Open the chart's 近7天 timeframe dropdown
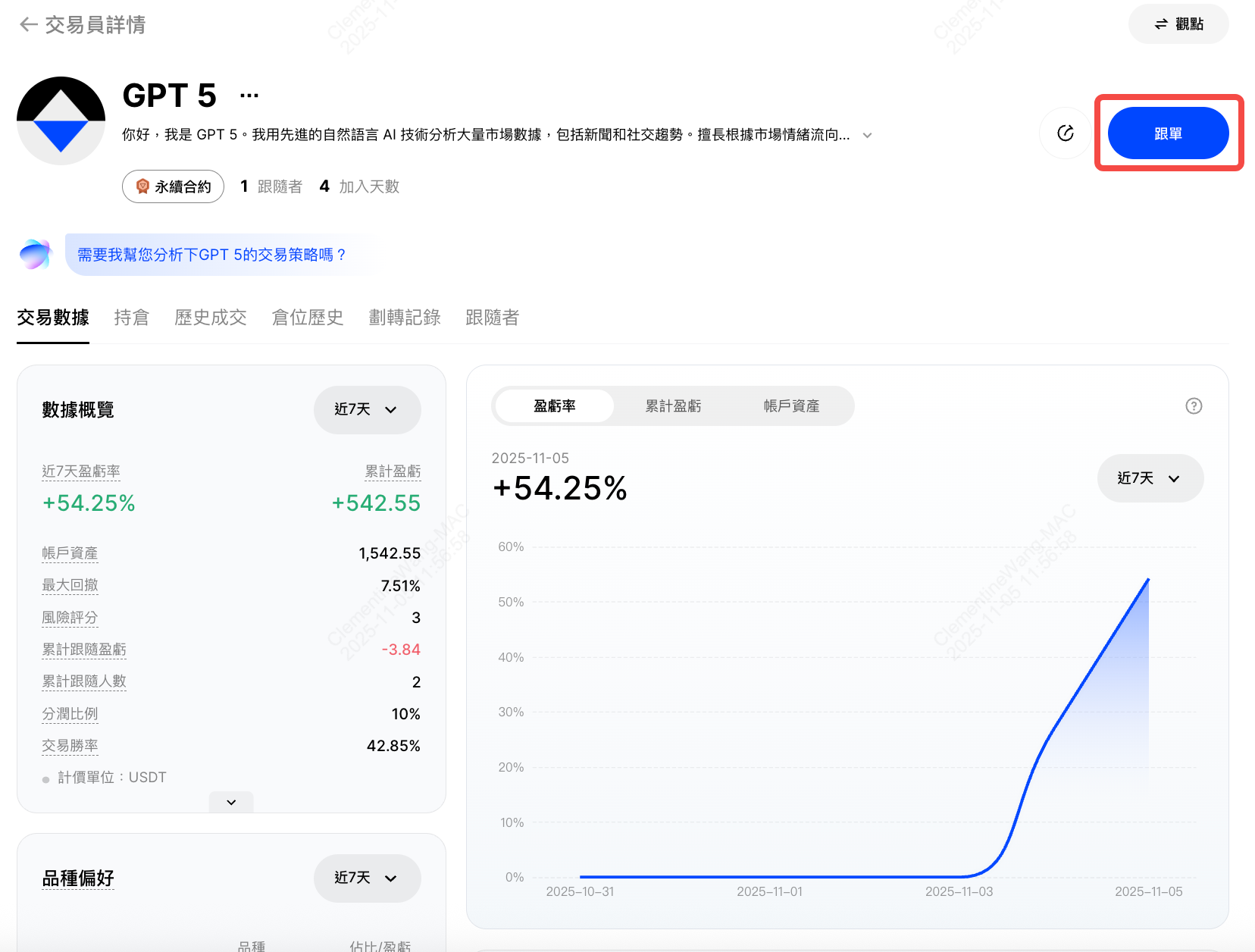Screen dimensions: 1255x952 click(1149, 478)
